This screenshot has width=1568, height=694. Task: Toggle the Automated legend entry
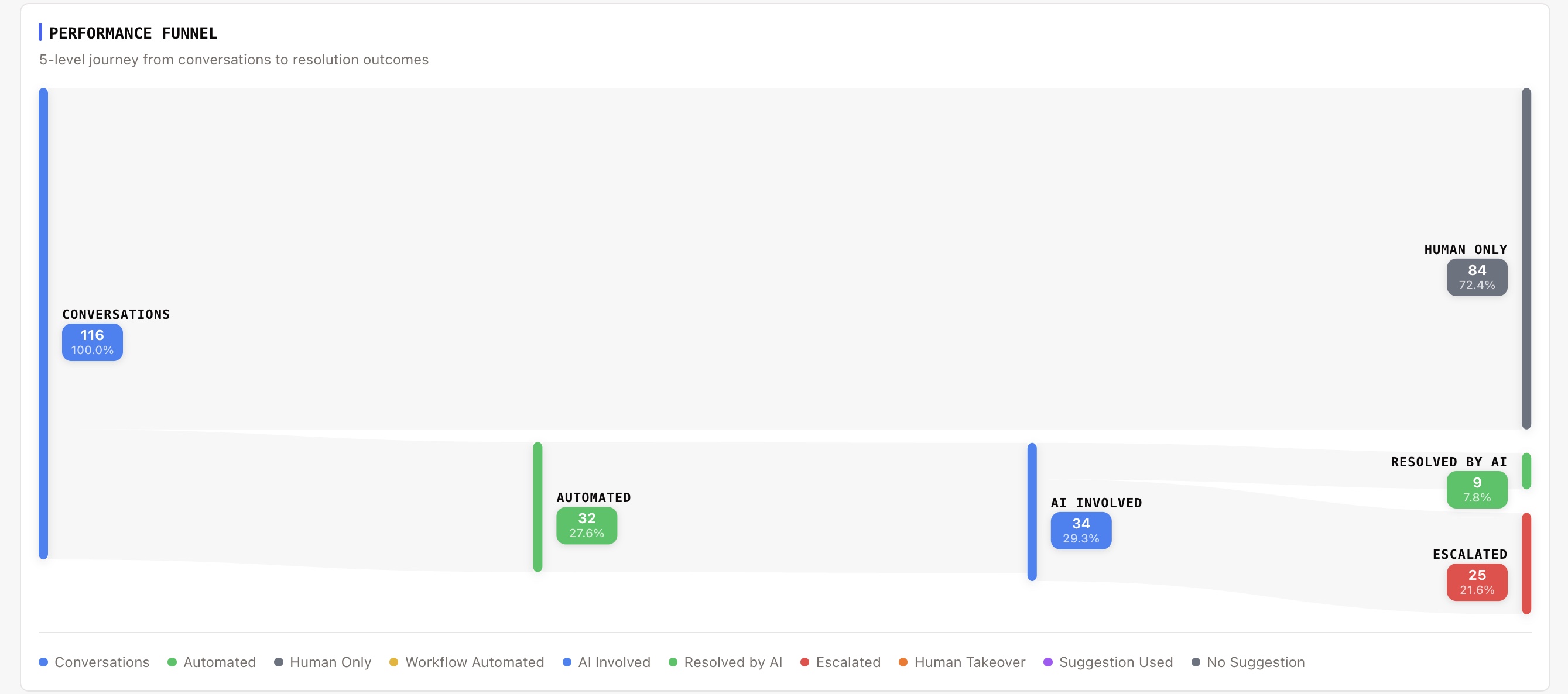point(211,662)
